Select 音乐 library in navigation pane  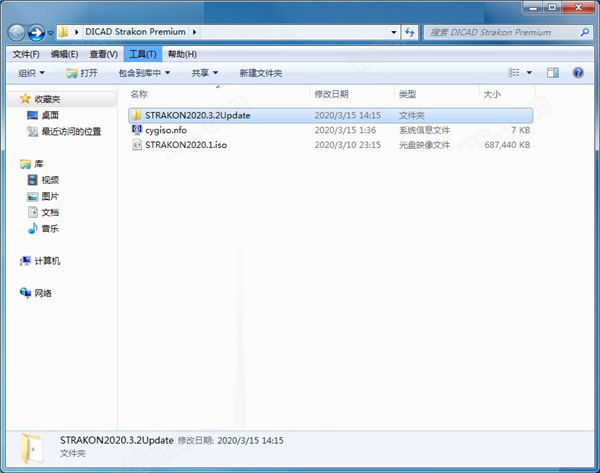coord(43,228)
